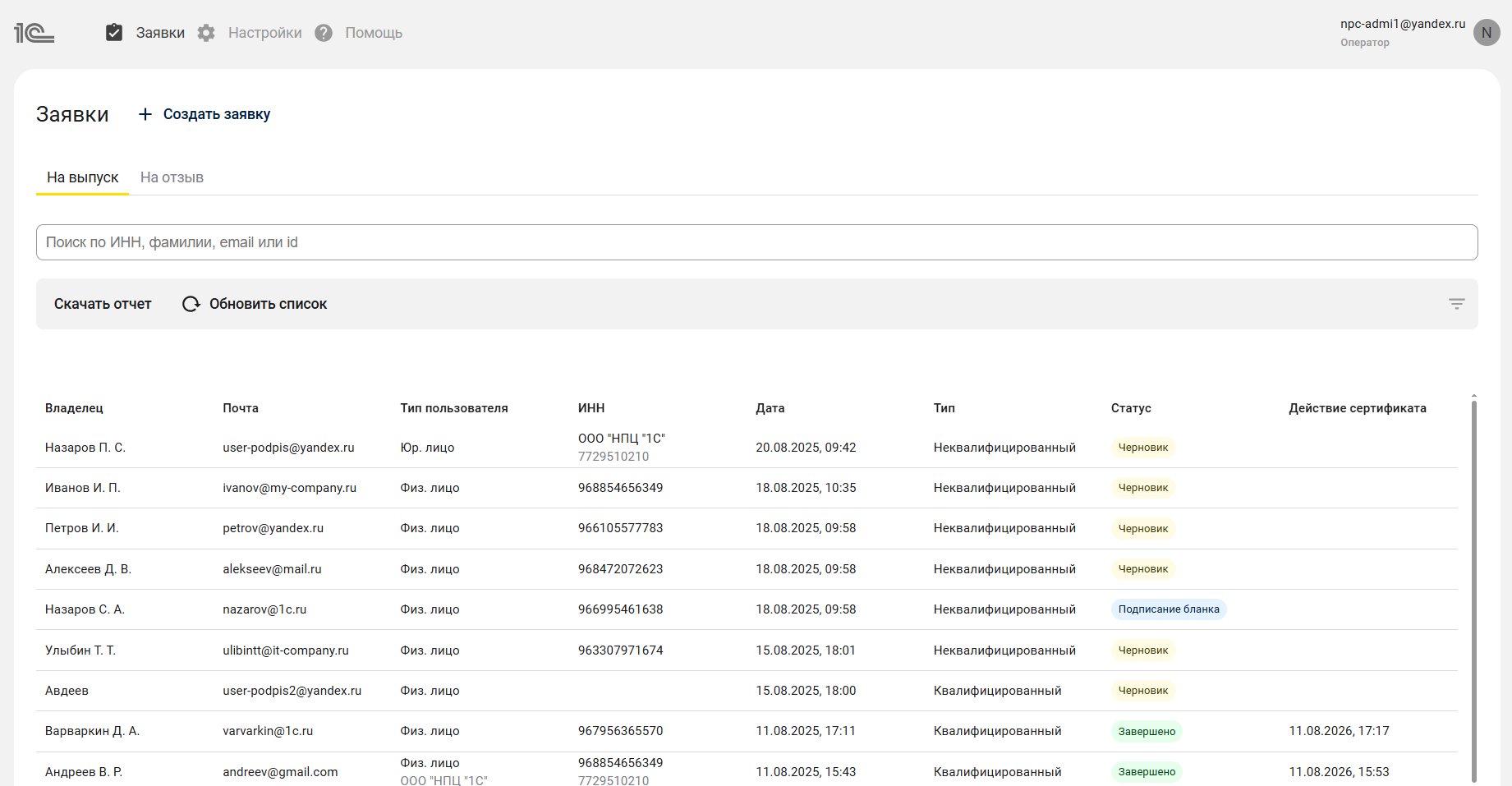Click date 20.08.2025, 09:42
Viewport: 1512px width, 786px height.
tap(806, 448)
